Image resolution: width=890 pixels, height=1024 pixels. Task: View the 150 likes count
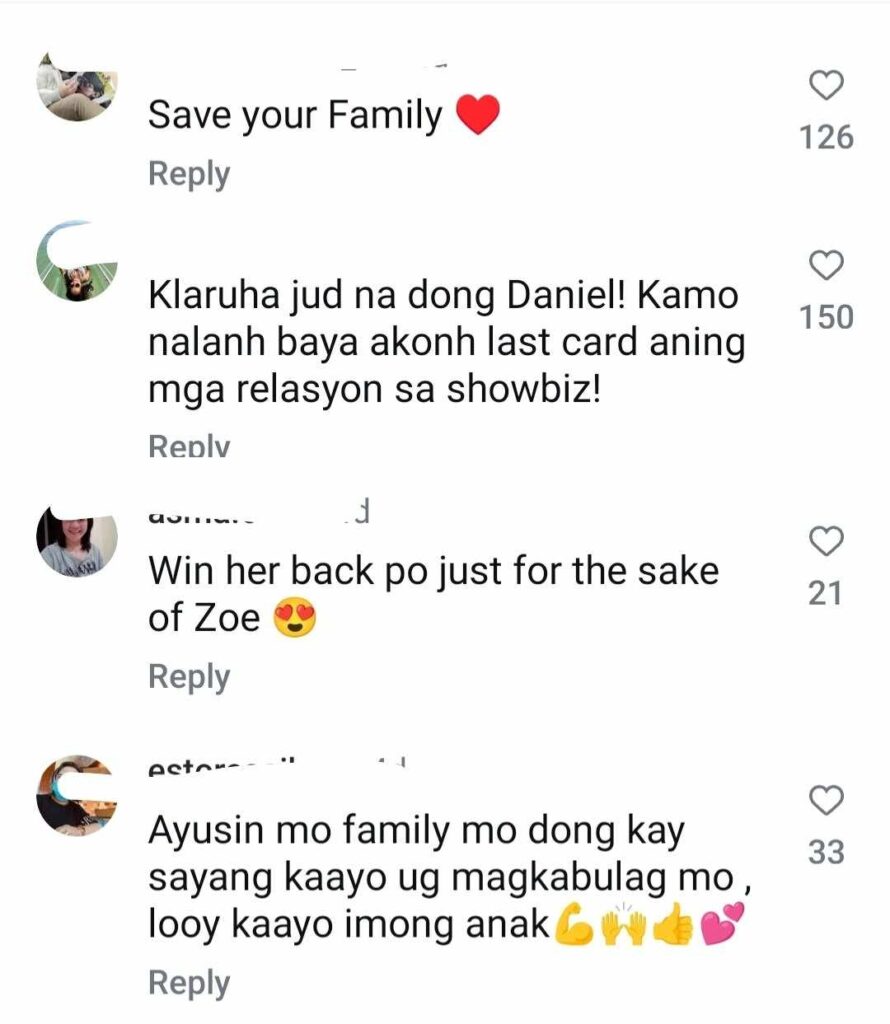pyautogui.click(x=826, y=317)
